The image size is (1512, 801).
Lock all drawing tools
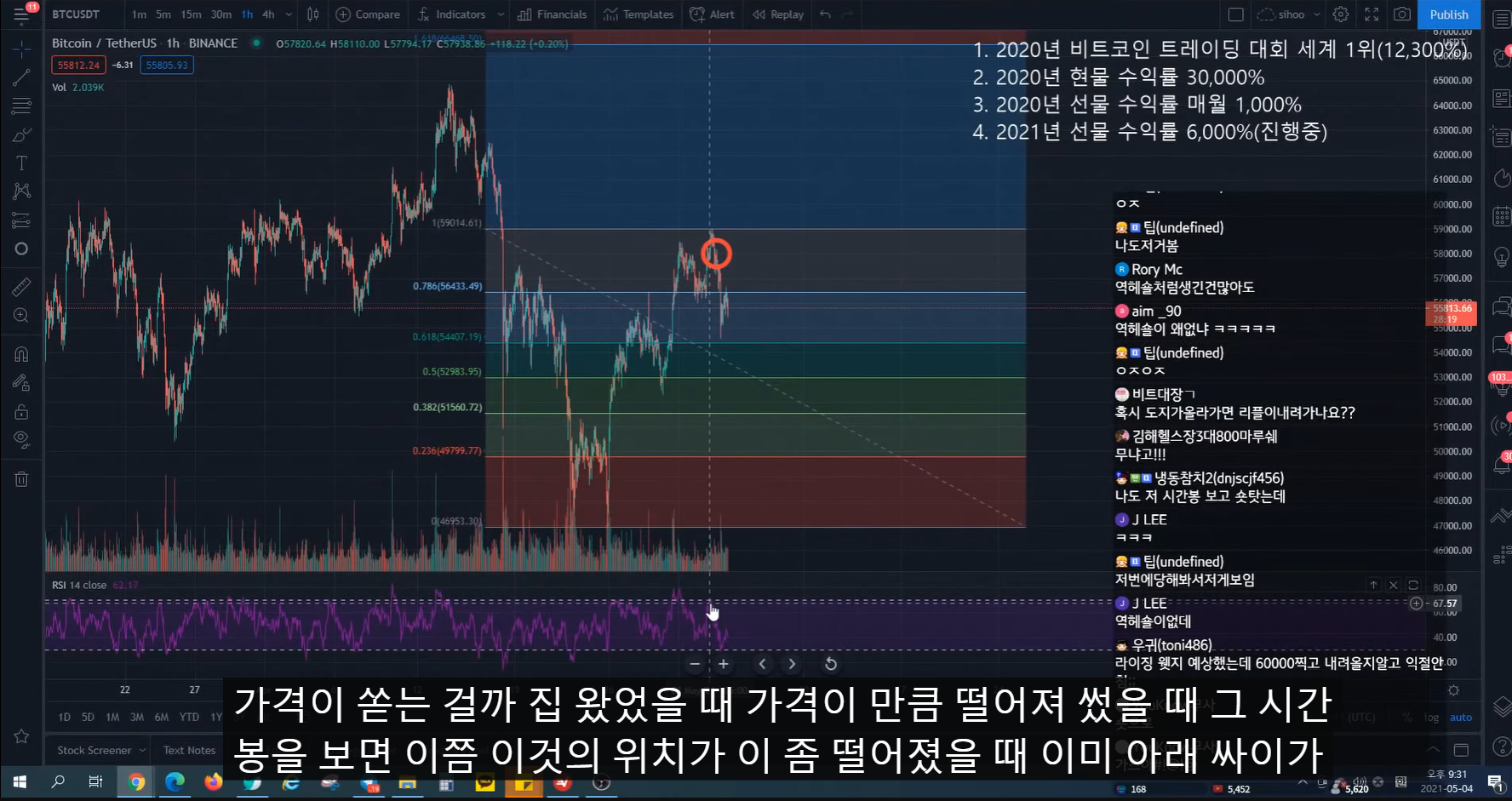(21, 412)
